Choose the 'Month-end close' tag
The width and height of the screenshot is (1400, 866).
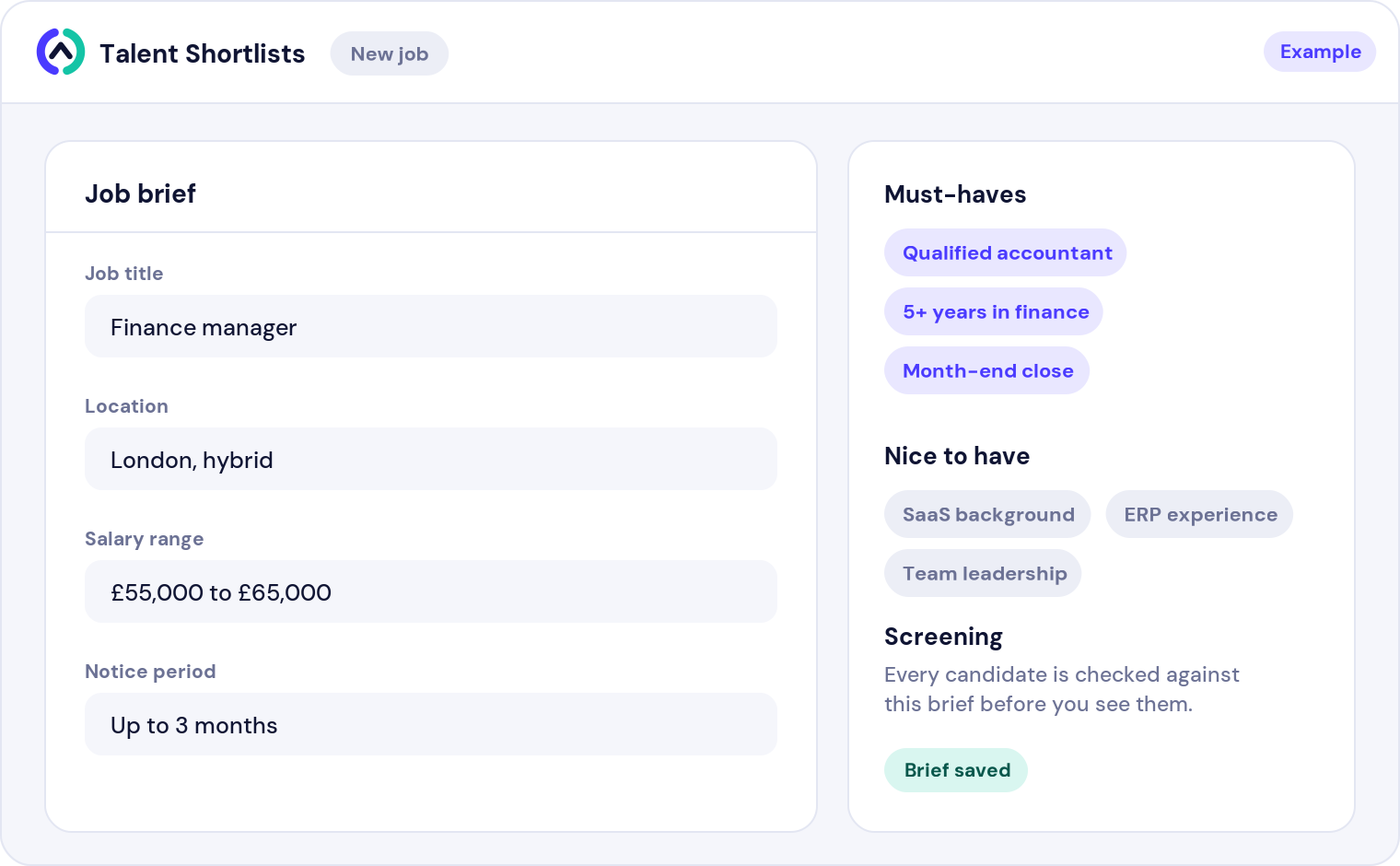pos(987,370)
